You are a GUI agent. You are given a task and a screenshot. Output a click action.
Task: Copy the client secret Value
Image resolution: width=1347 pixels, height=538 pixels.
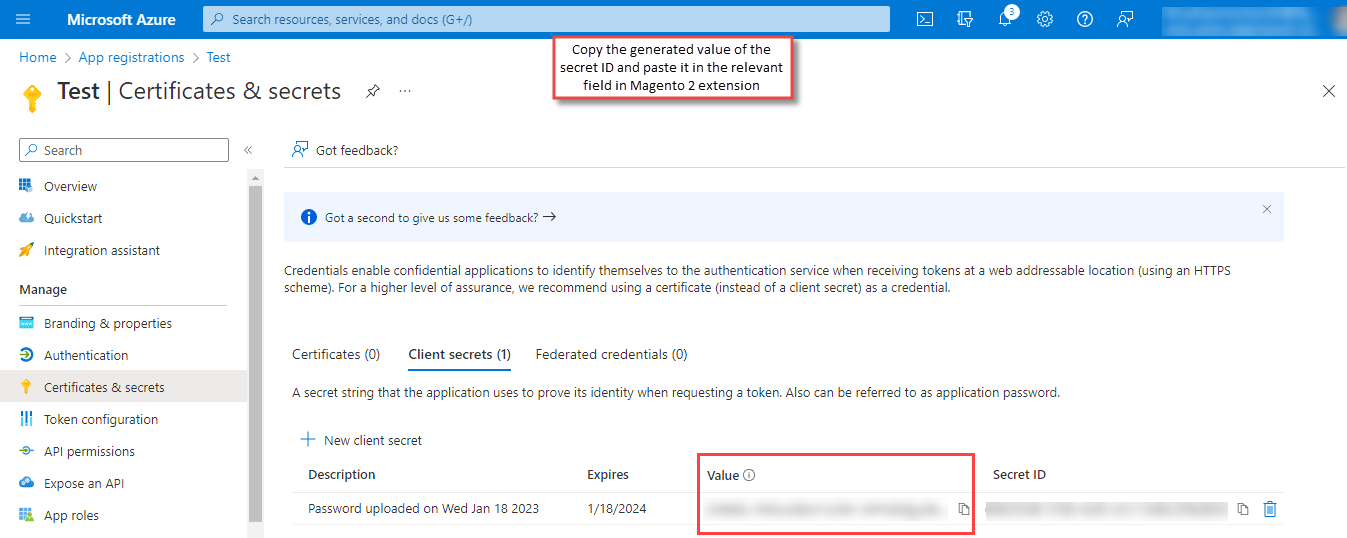(x=963, y=509)
